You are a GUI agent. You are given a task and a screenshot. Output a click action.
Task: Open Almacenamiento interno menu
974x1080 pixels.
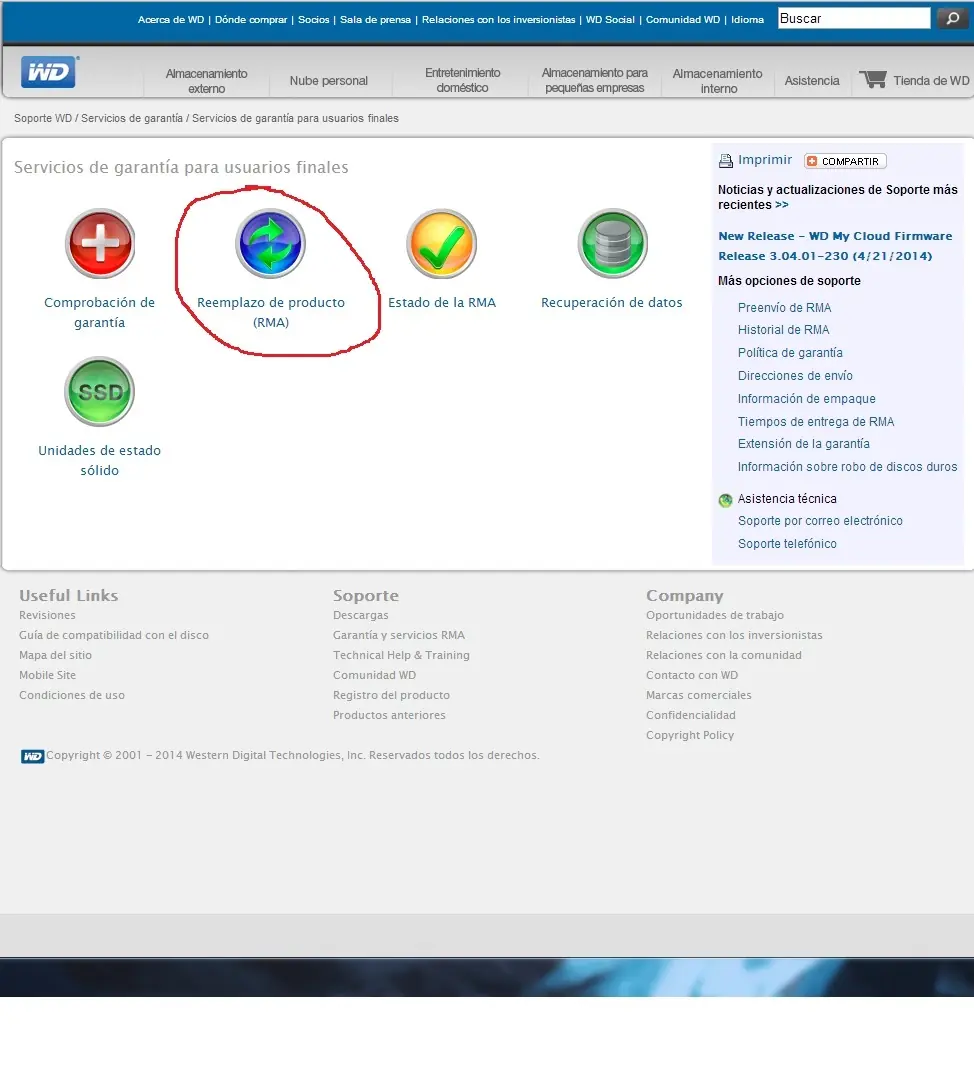click(x=718, y=81)
